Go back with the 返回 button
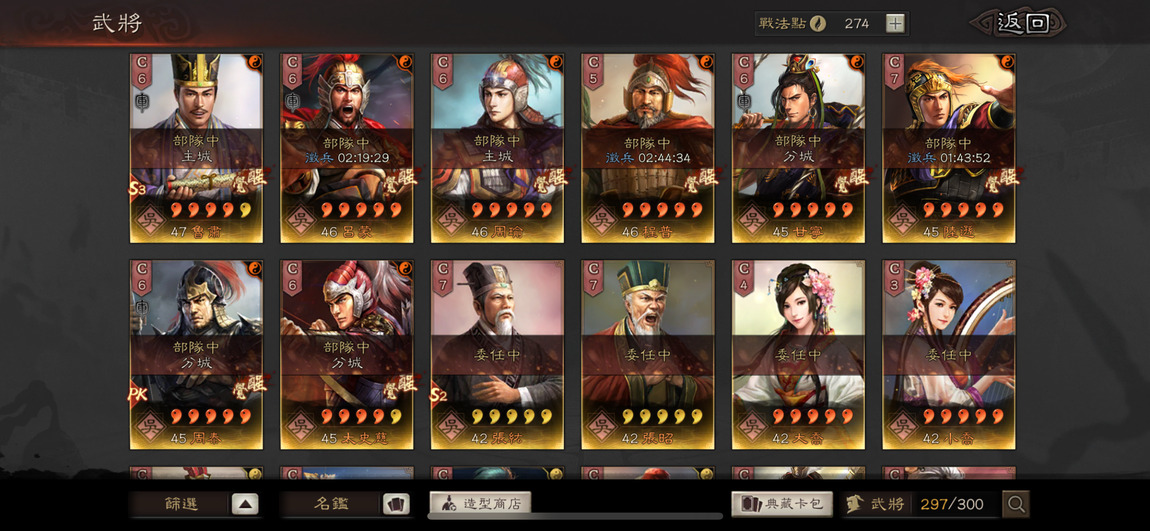 click(x=1022, y=23)
